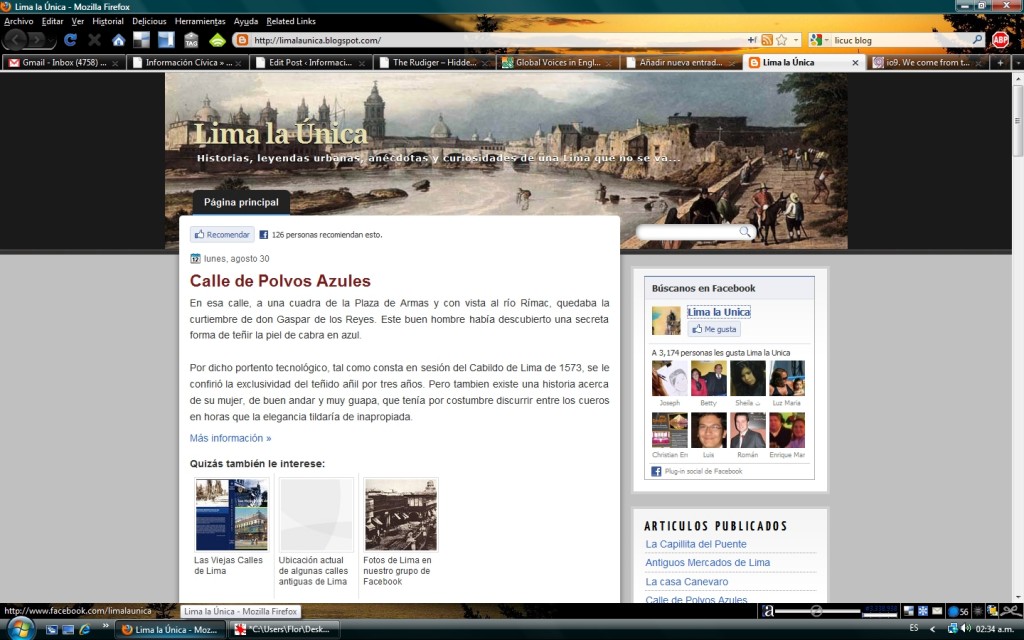The width and height of the screenshot is (1024, 640).
Task: Open the address bar history dropdown
Action: point(796,40)
